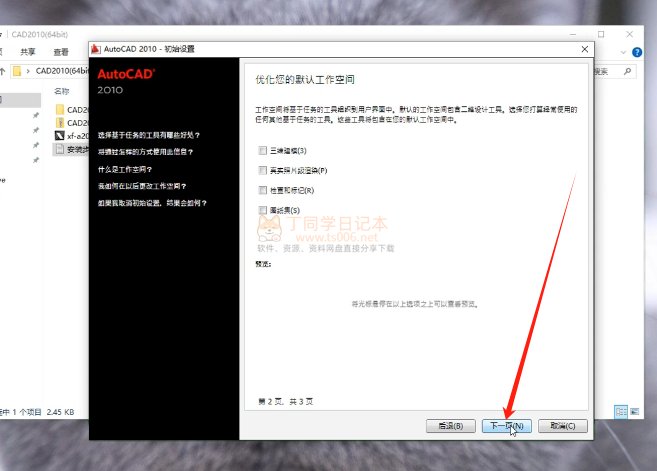Image resolution: width=657 pixels, height=471 pixels.
Task: Select the xf-a20 keygen file
Action: [72, 136]
